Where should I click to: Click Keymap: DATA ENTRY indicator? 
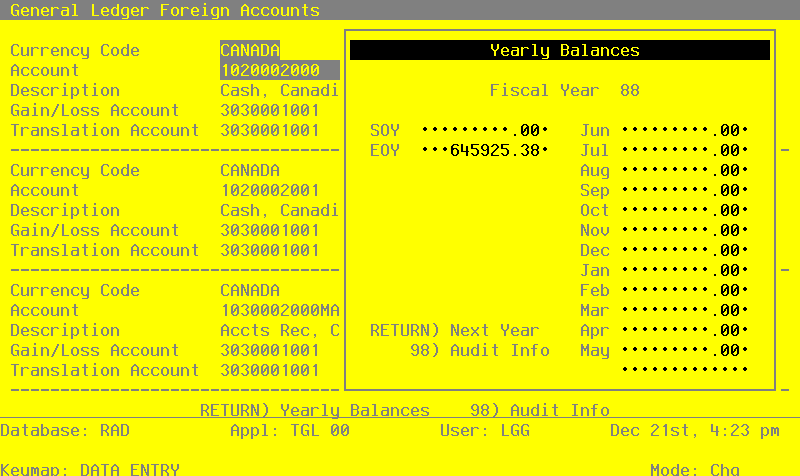tap(90, 468)
